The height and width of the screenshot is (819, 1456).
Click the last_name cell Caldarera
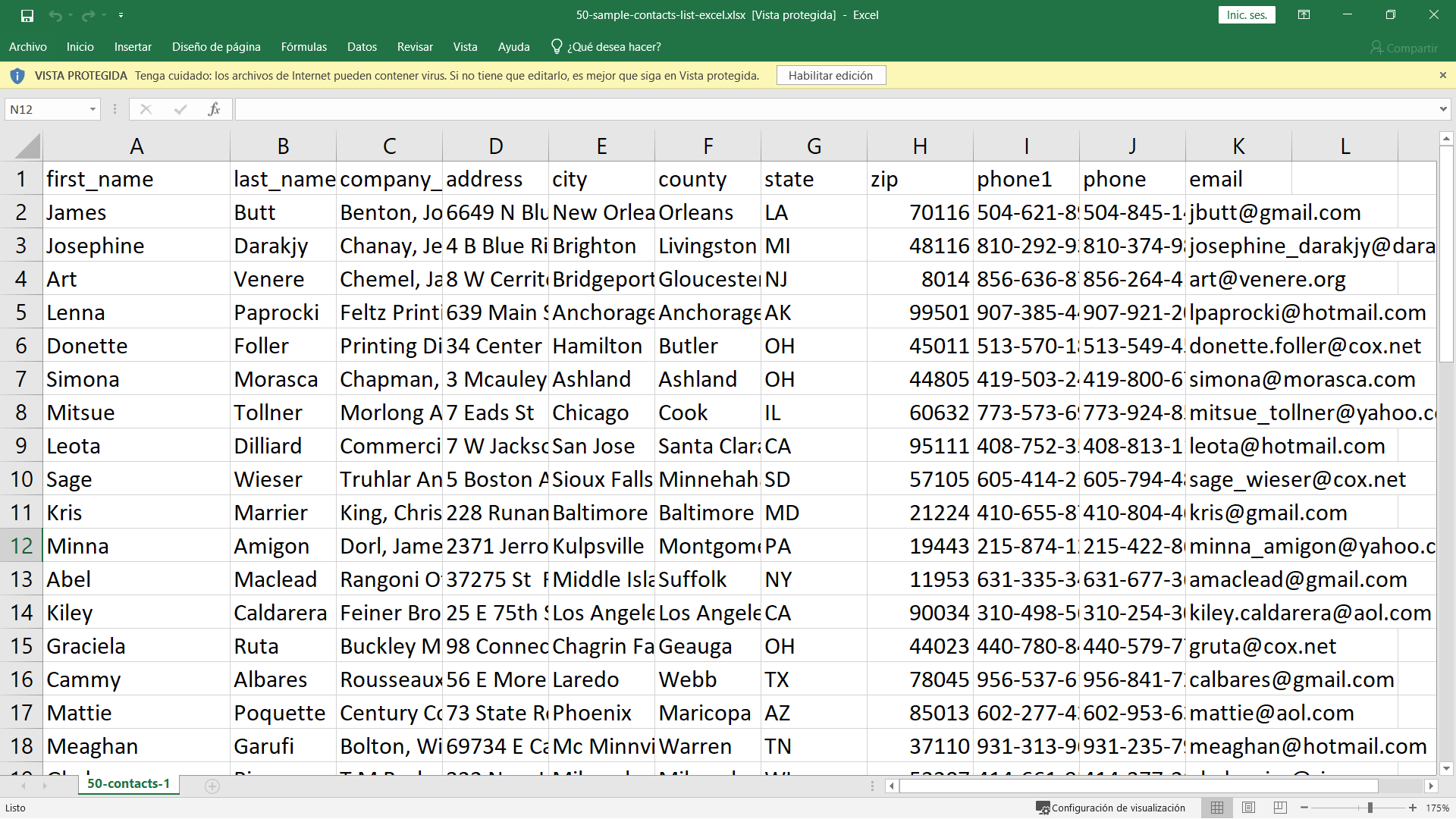[283, 613]
